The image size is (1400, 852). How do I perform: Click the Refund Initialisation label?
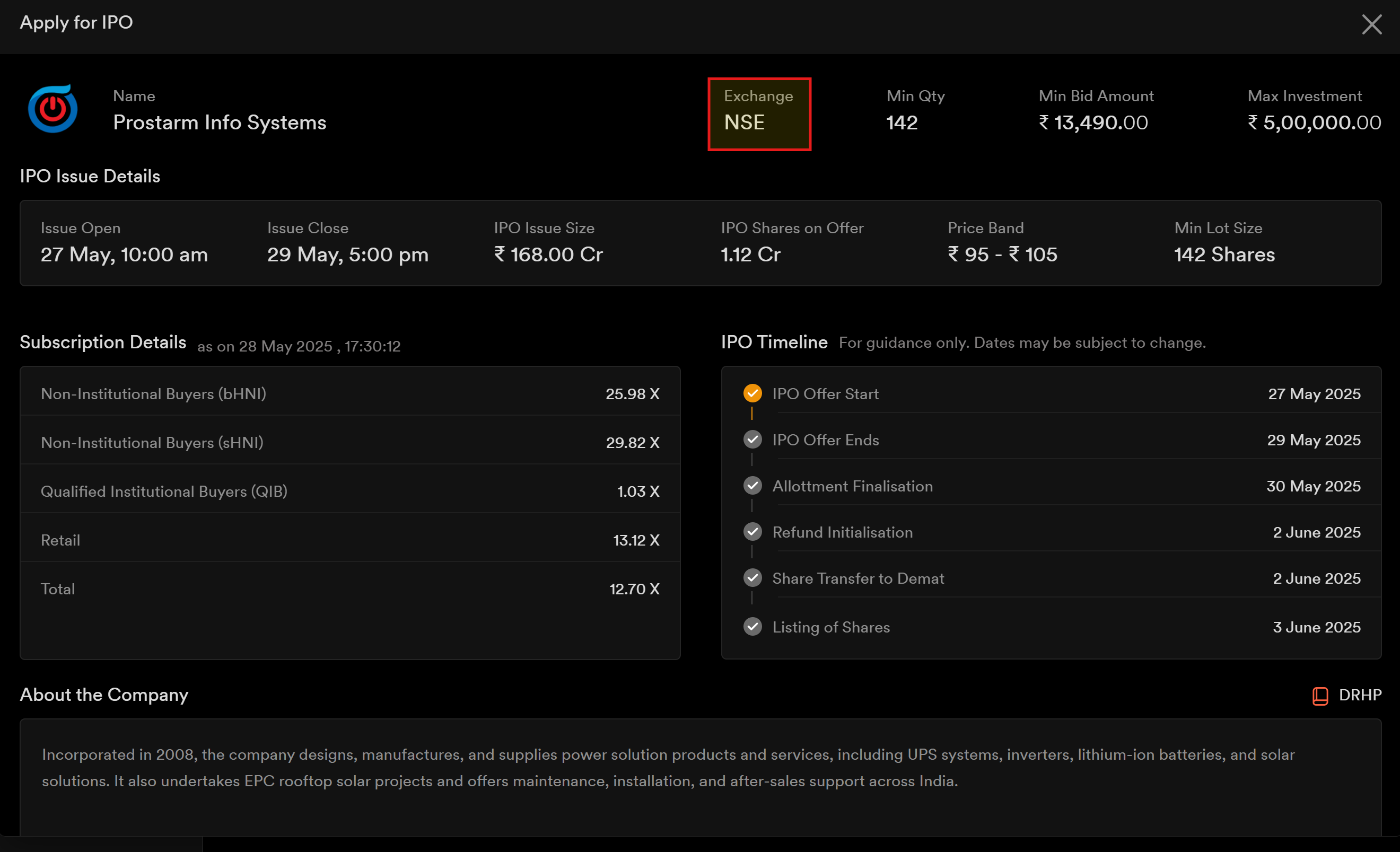click(843, 532)
